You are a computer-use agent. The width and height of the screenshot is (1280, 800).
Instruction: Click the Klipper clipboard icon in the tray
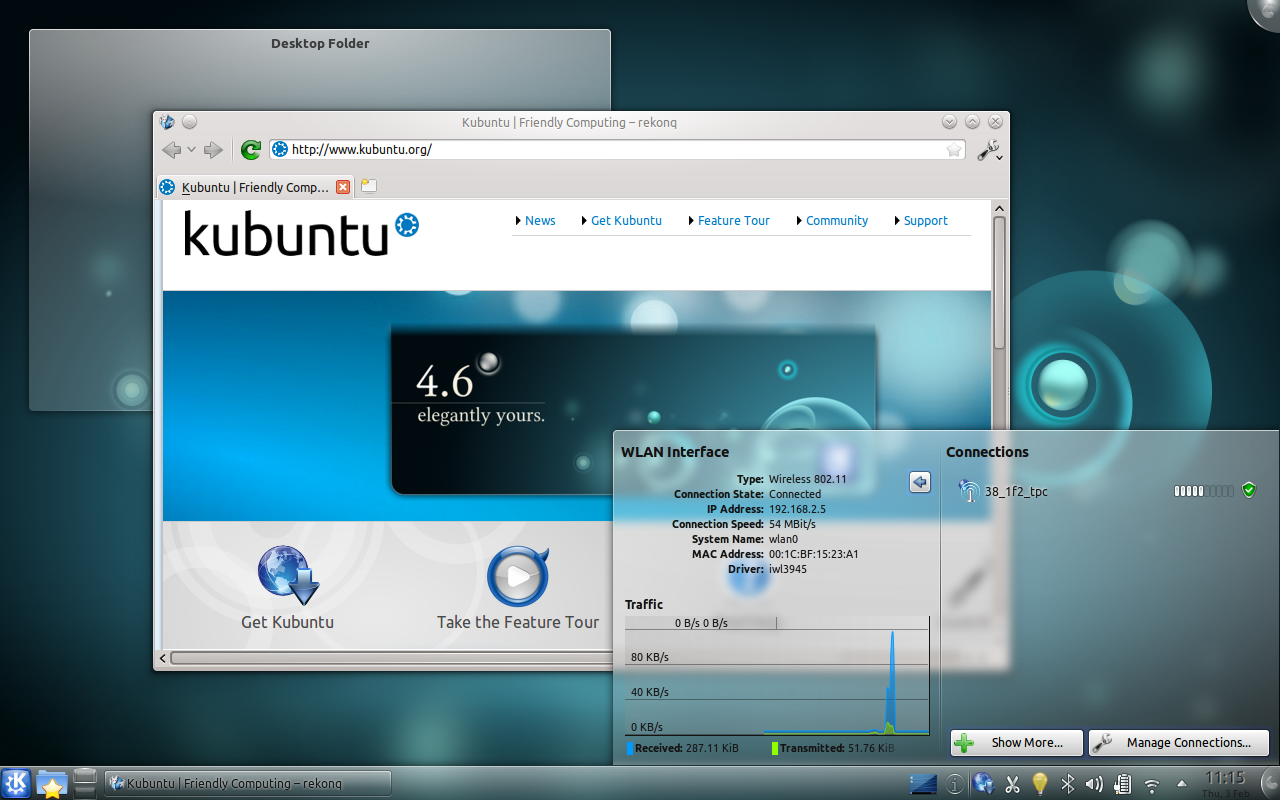click(1122, 784)
